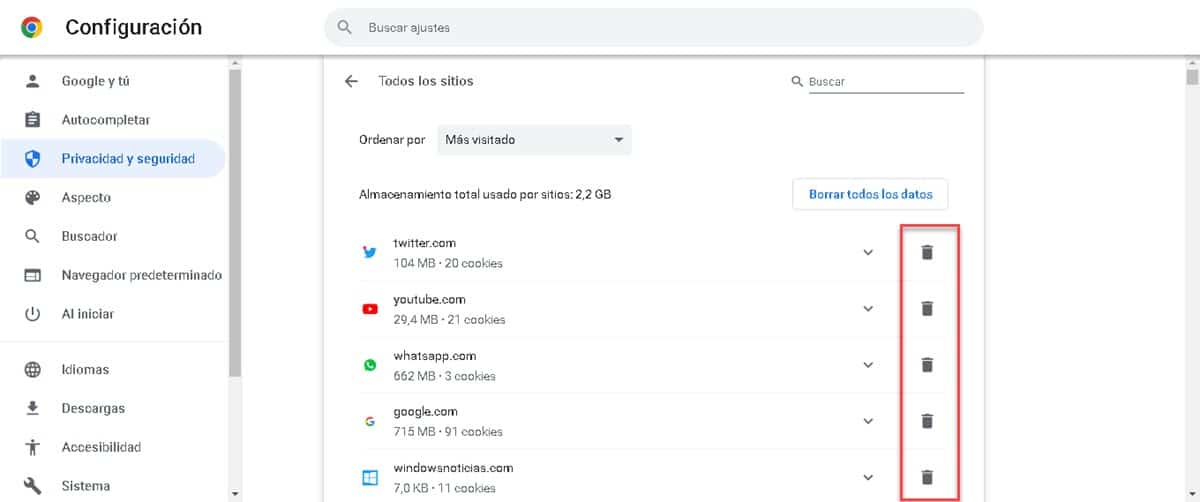Screen dimensions: 1200x502
Task: Click the Chrome logo in the header
Action: 32,28
